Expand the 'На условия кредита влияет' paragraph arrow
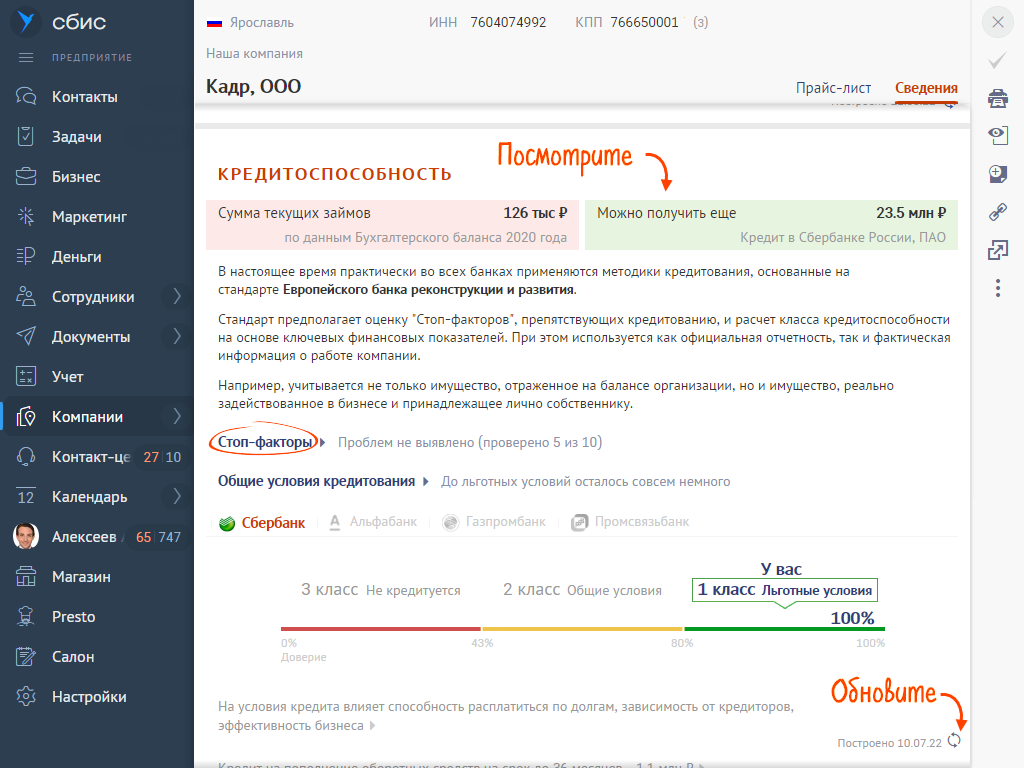The image size is (1024, 768). [373, 726]
